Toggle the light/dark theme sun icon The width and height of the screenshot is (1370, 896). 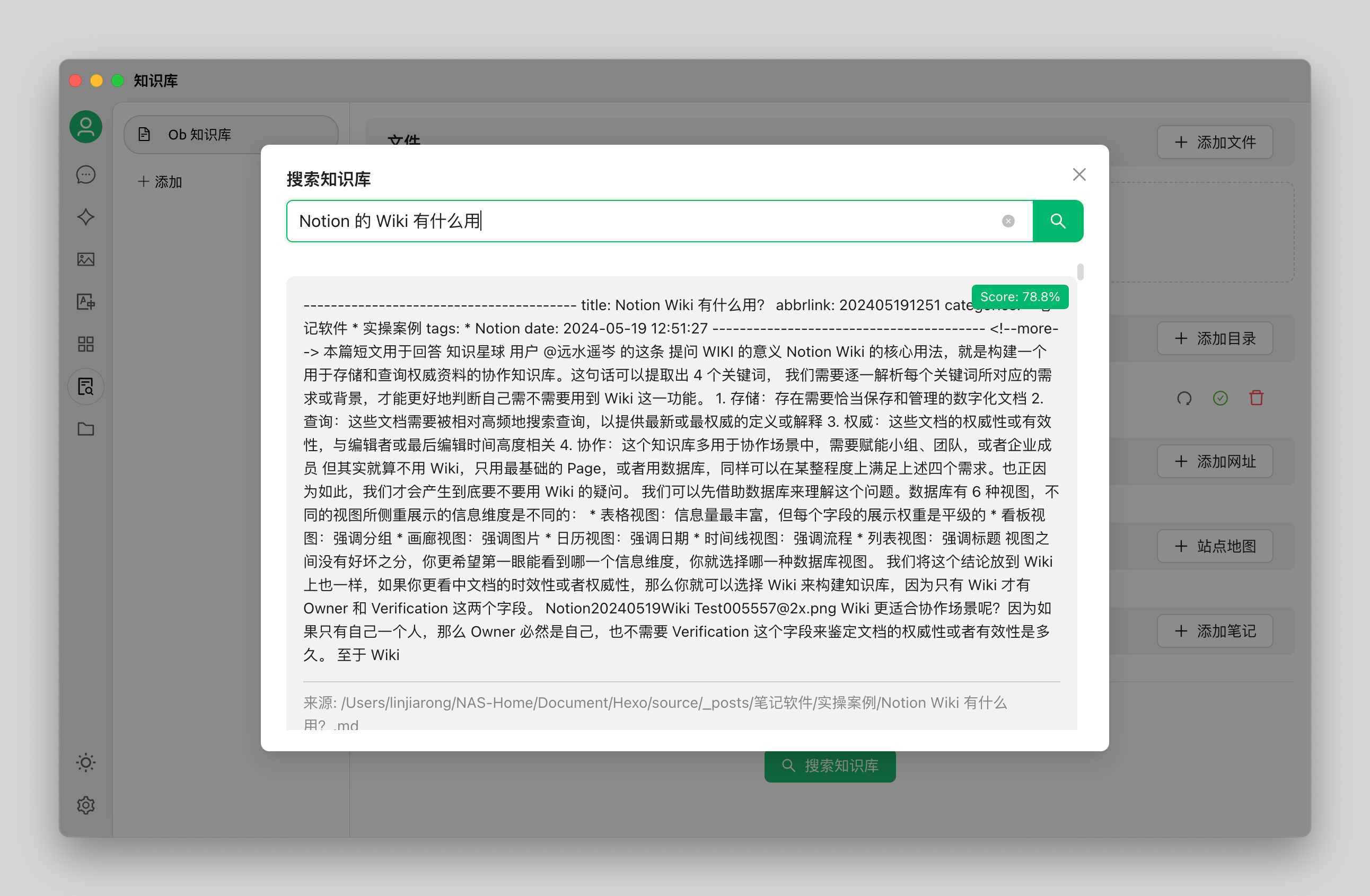86,762
